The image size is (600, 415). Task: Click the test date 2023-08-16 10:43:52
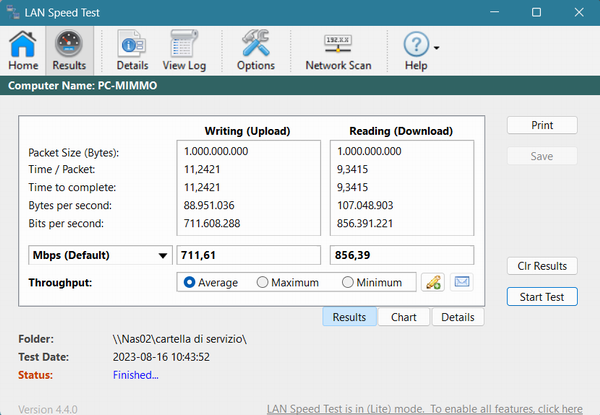tap(161, 357)
